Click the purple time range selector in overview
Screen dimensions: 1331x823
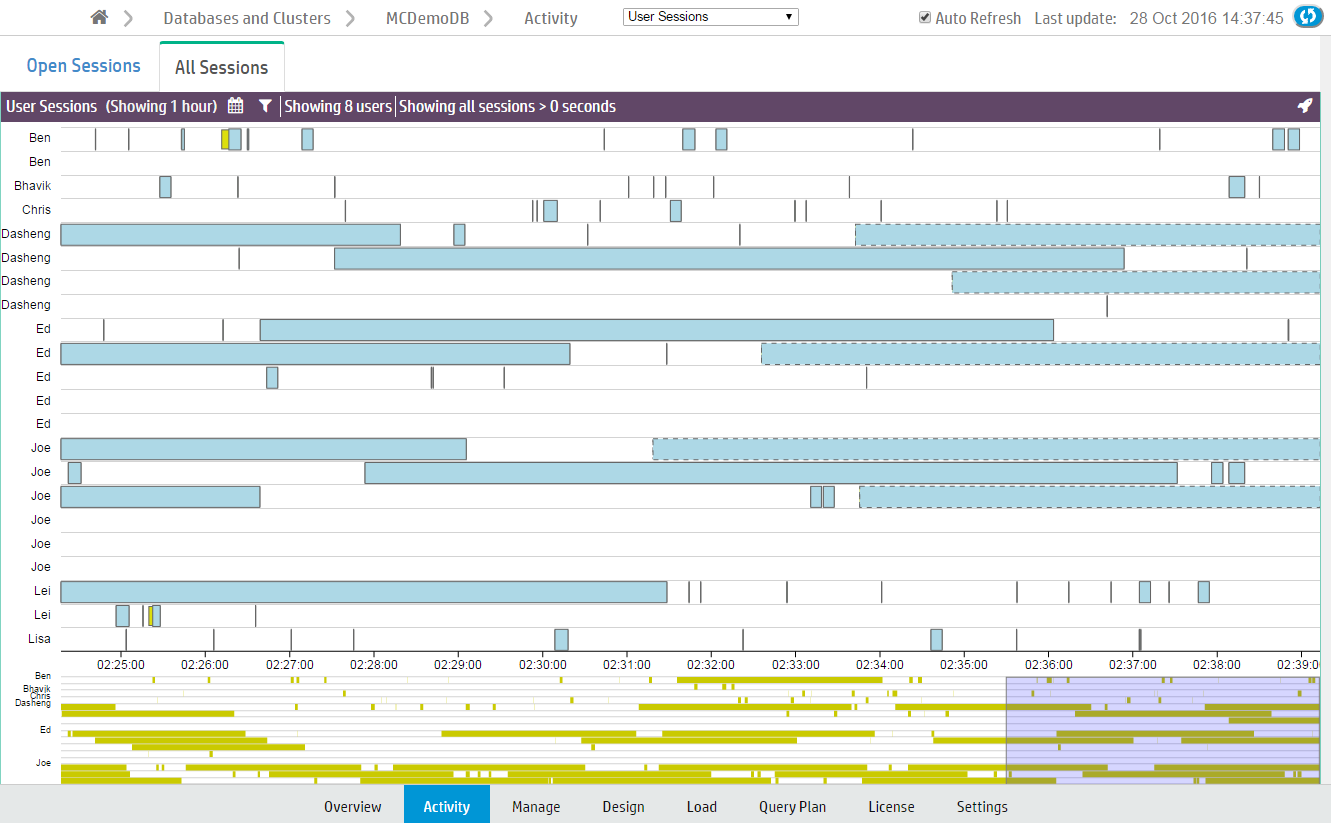click(x=1162, y=729)
